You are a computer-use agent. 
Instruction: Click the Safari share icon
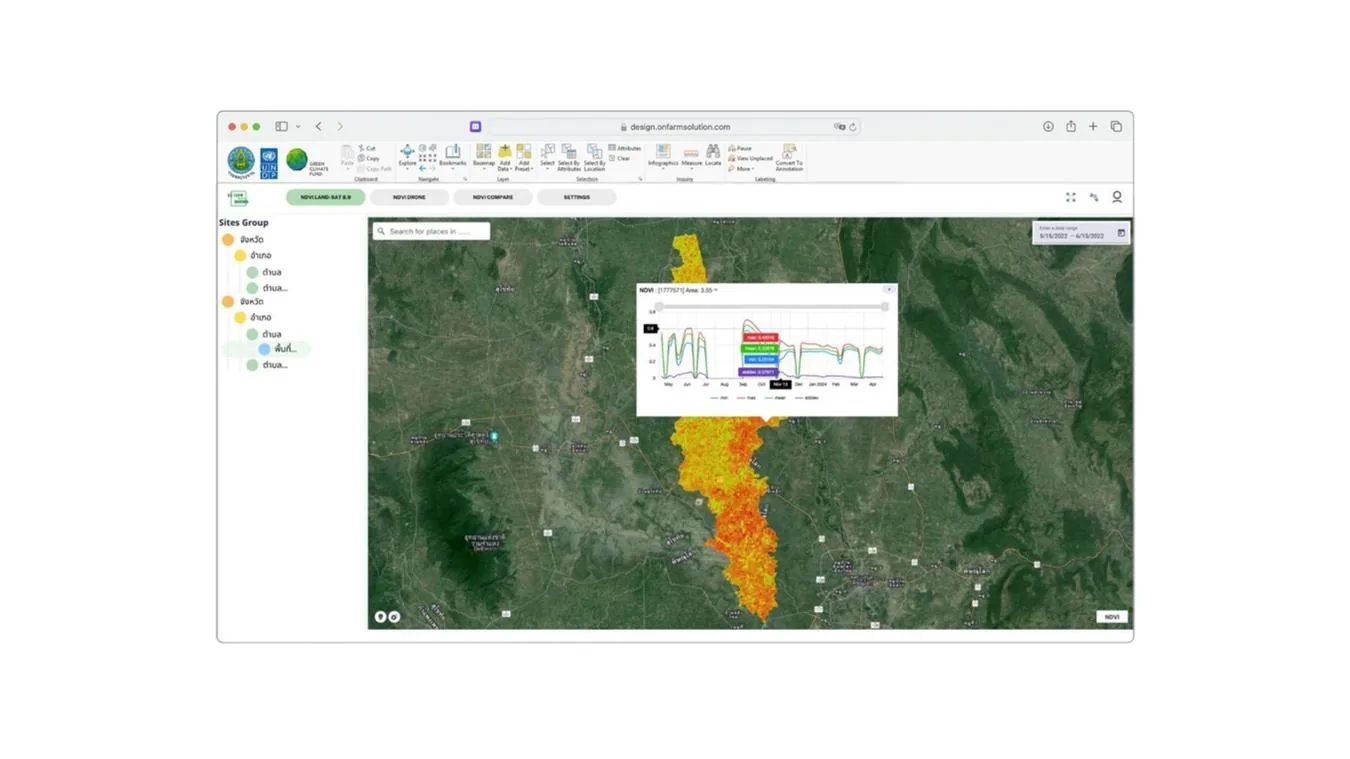pos(1071,126)
